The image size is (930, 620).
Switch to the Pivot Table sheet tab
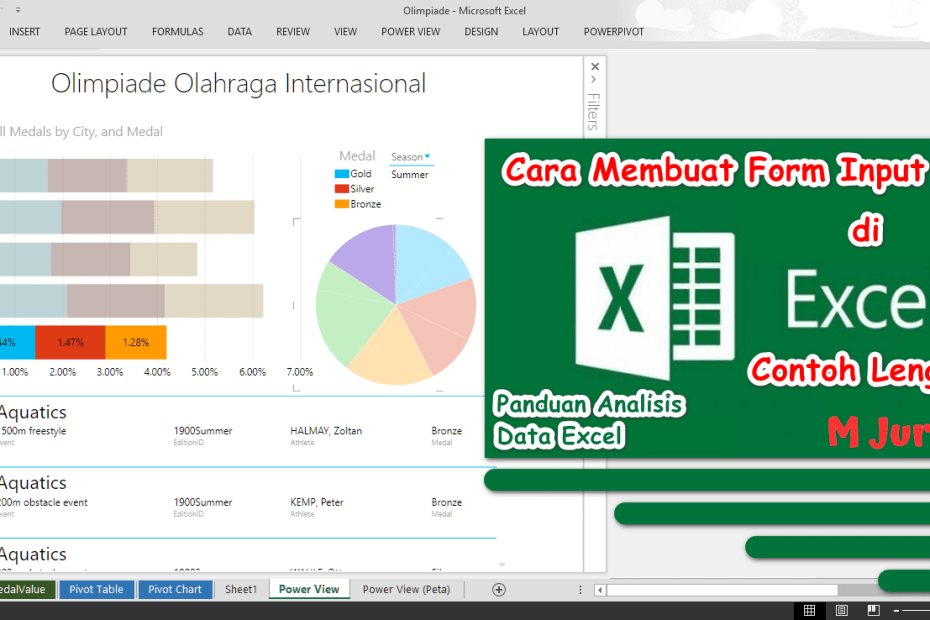click(96, 589)
